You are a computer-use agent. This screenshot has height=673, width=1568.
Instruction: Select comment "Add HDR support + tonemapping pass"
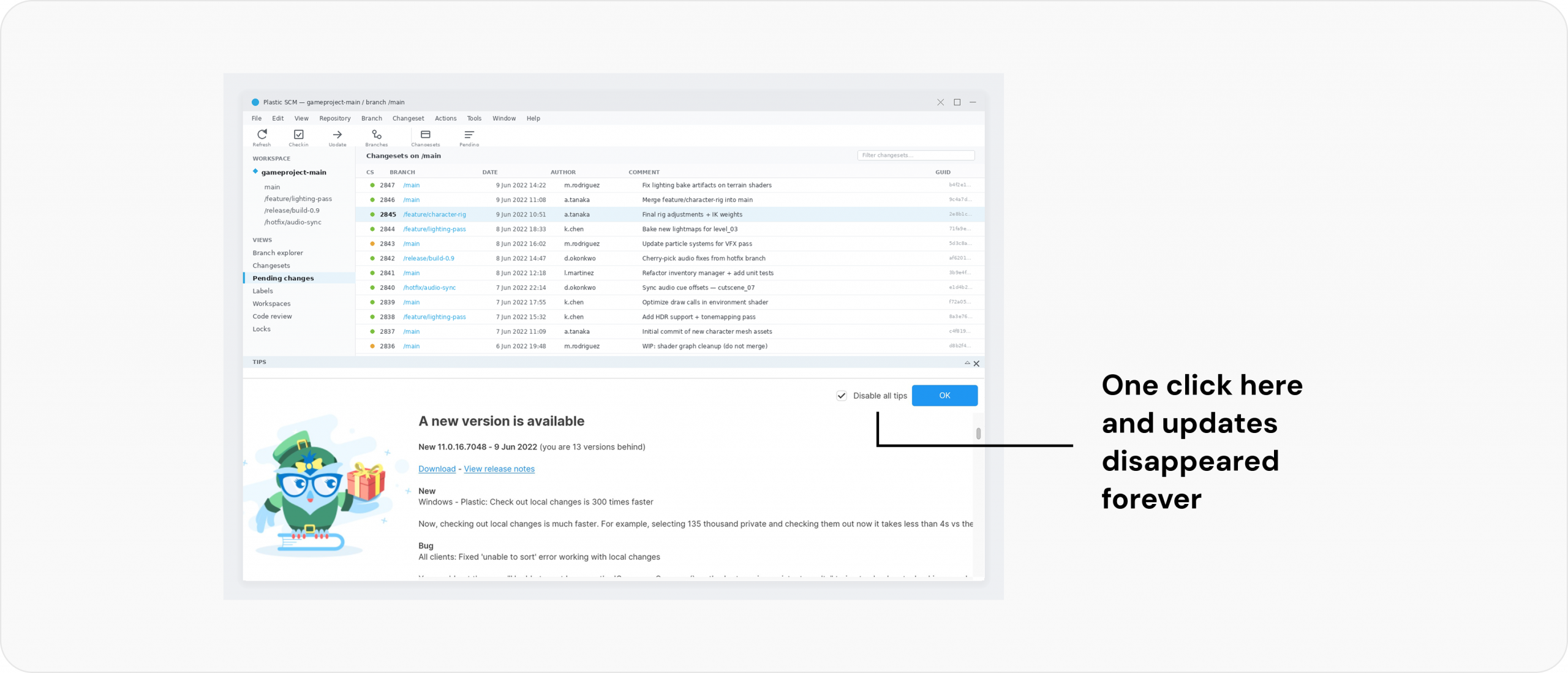click(699, 317)
